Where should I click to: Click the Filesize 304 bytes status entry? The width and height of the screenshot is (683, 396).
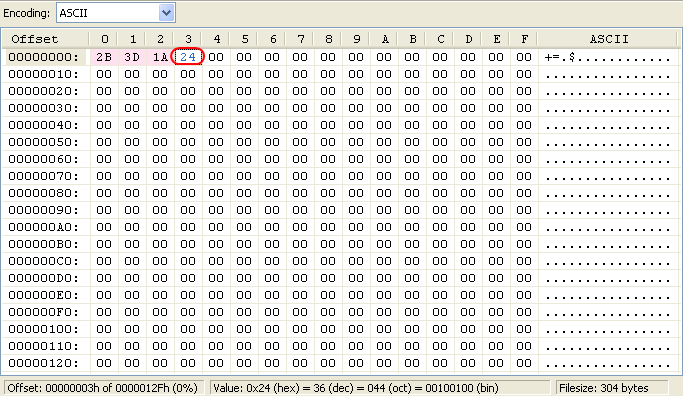pos(612,388)
